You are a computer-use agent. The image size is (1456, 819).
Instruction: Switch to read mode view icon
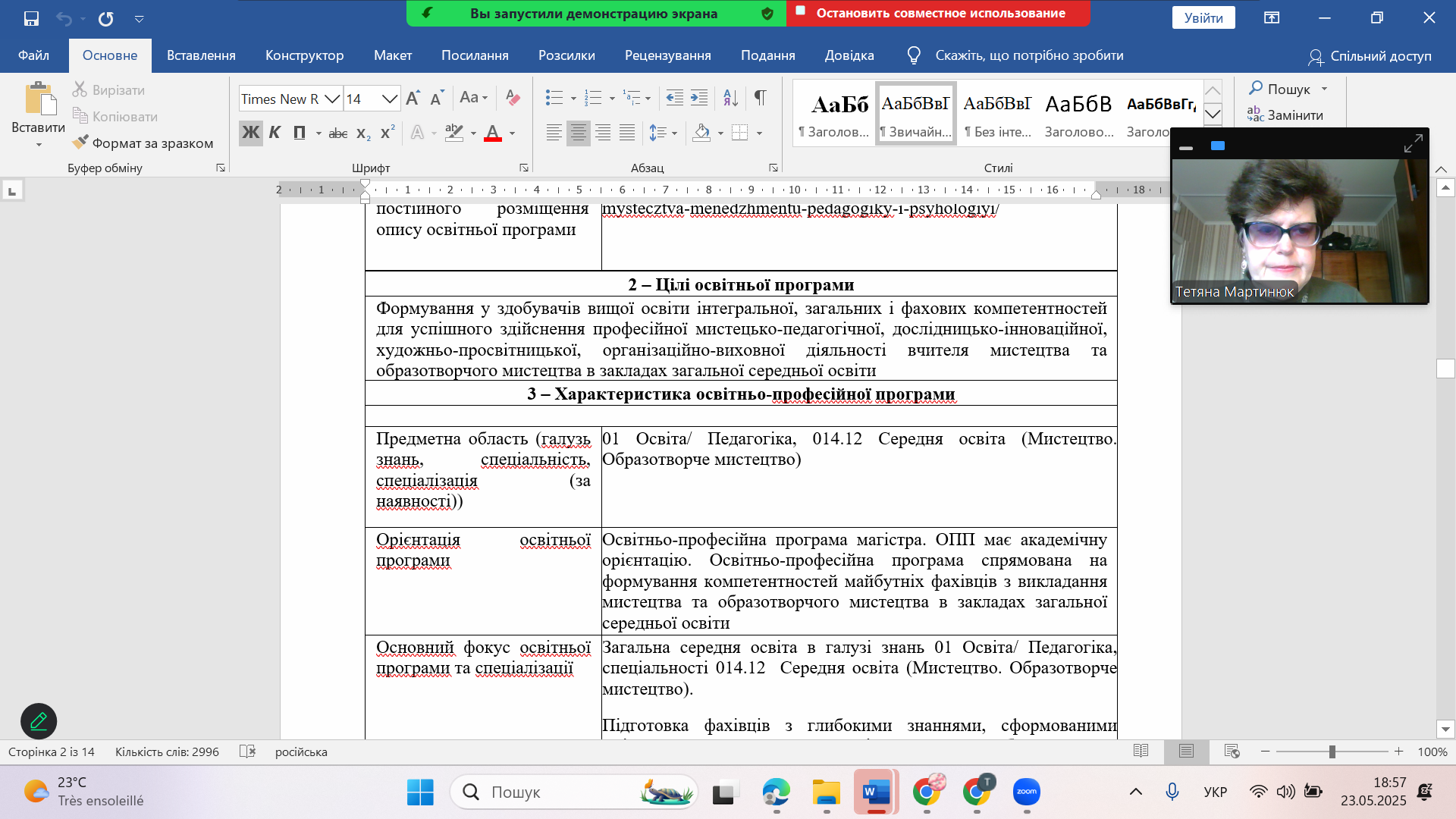tap(1141, 752)
